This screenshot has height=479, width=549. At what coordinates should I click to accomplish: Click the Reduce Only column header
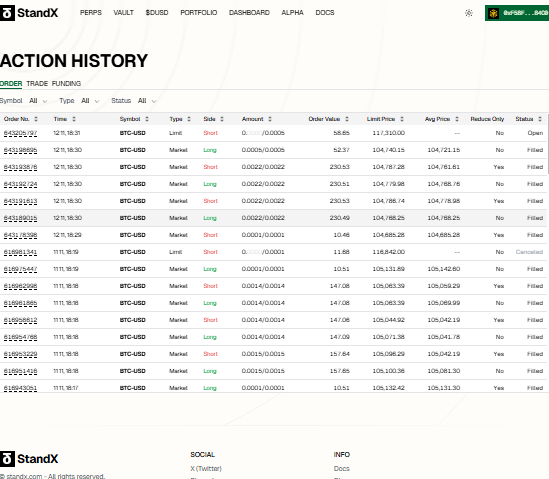coord(487,119)
